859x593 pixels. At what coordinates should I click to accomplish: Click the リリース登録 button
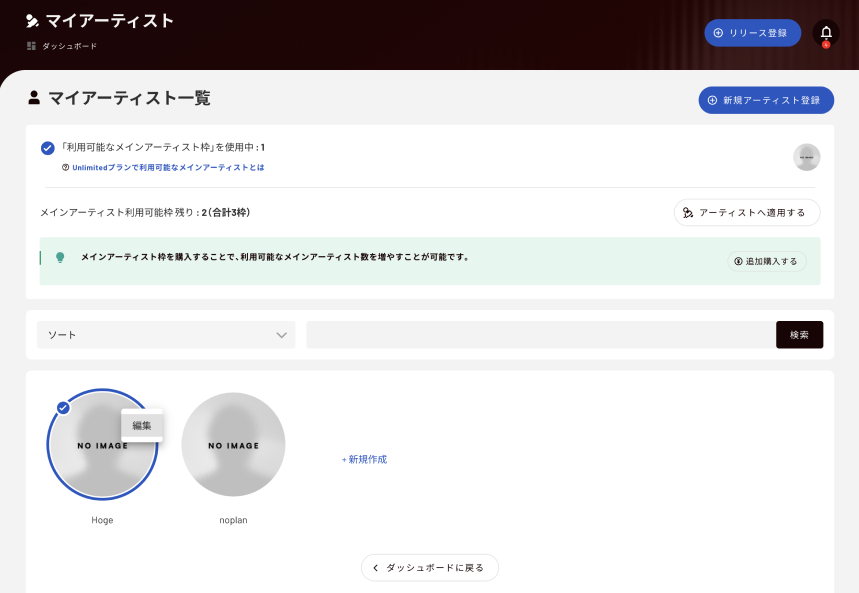753,33
